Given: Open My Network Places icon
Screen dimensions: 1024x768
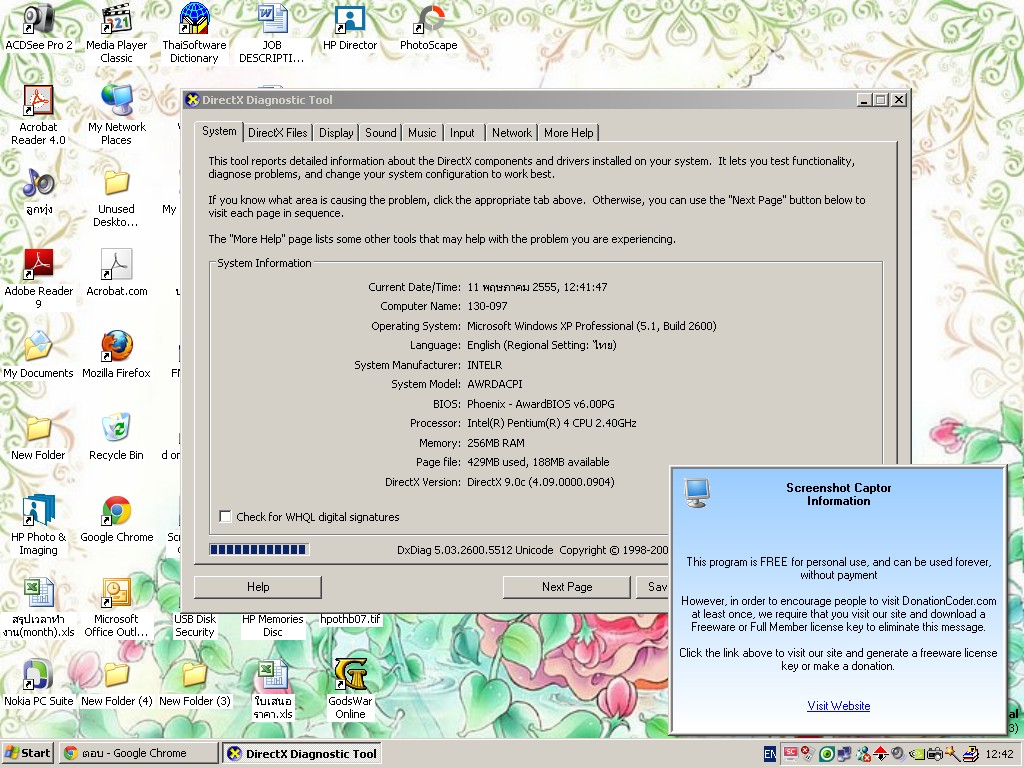Looking at the screenshot, I should point(116,115).
